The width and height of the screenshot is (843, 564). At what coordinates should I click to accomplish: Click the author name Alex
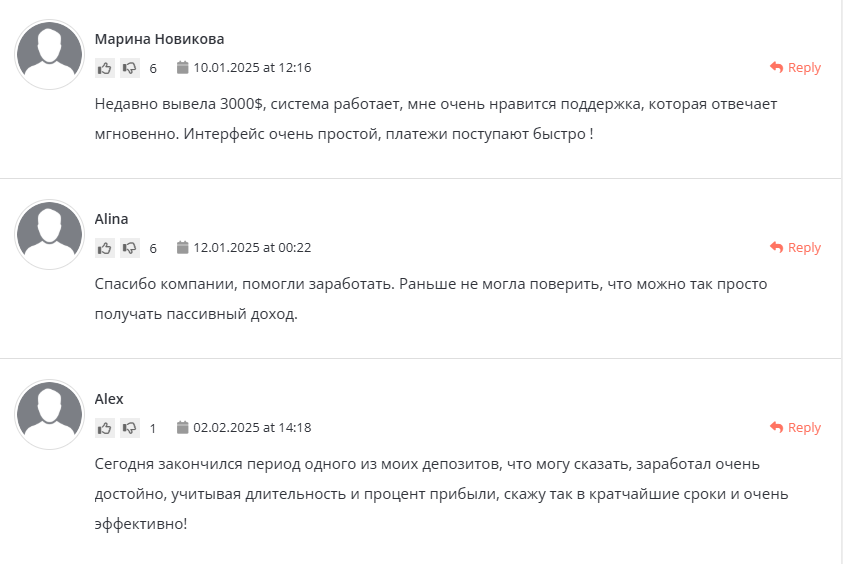pos(109,399)
